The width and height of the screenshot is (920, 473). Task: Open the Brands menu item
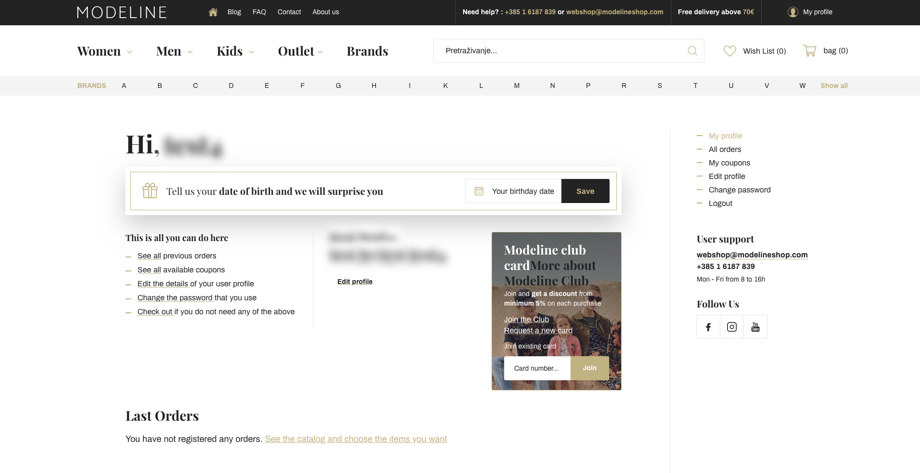pos(367,51)
